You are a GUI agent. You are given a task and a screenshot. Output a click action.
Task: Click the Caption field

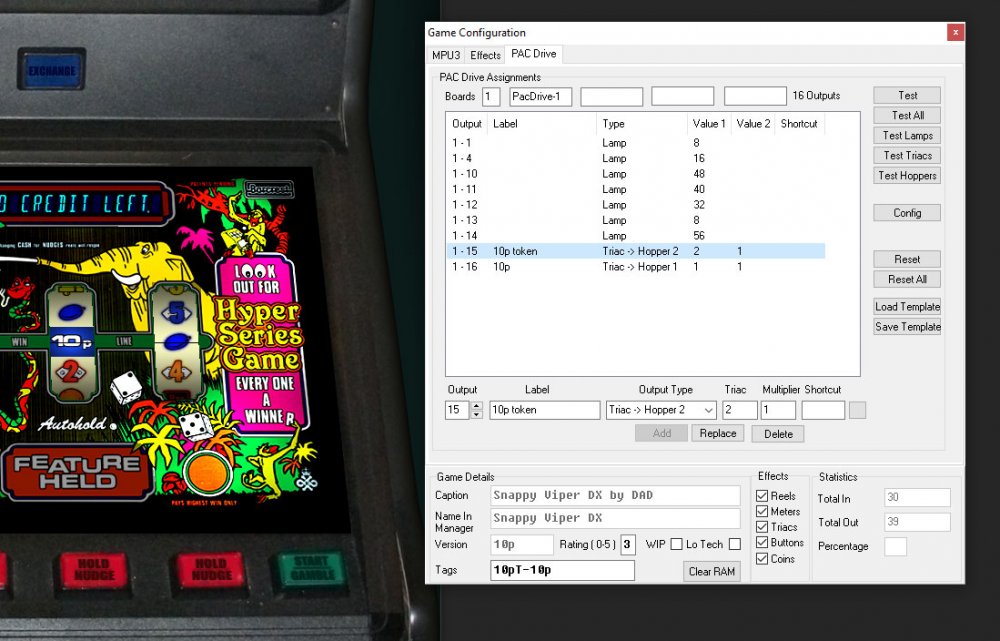click(615, 496)
